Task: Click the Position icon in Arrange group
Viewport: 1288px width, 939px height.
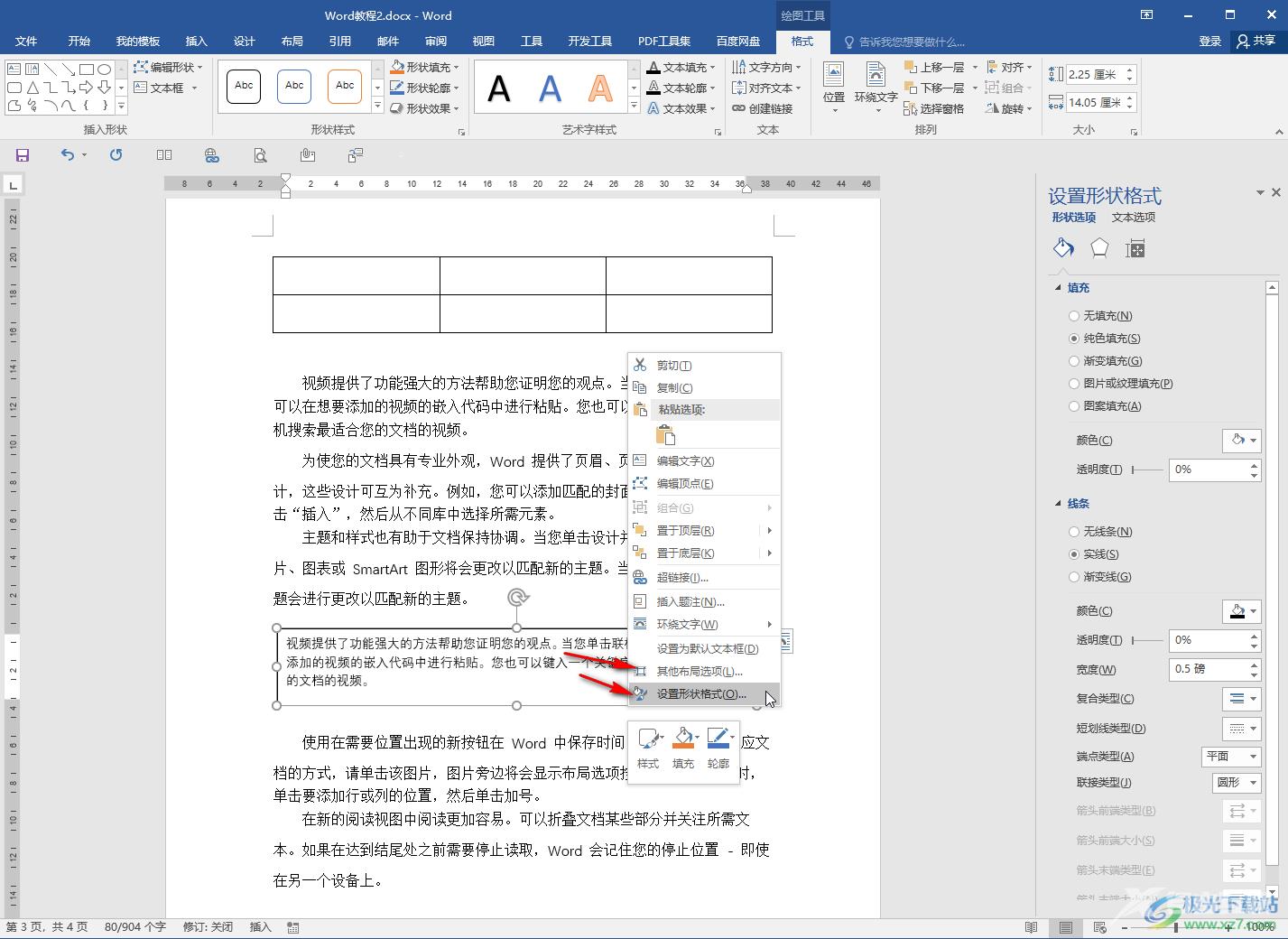Action: (x=834, y=88)
